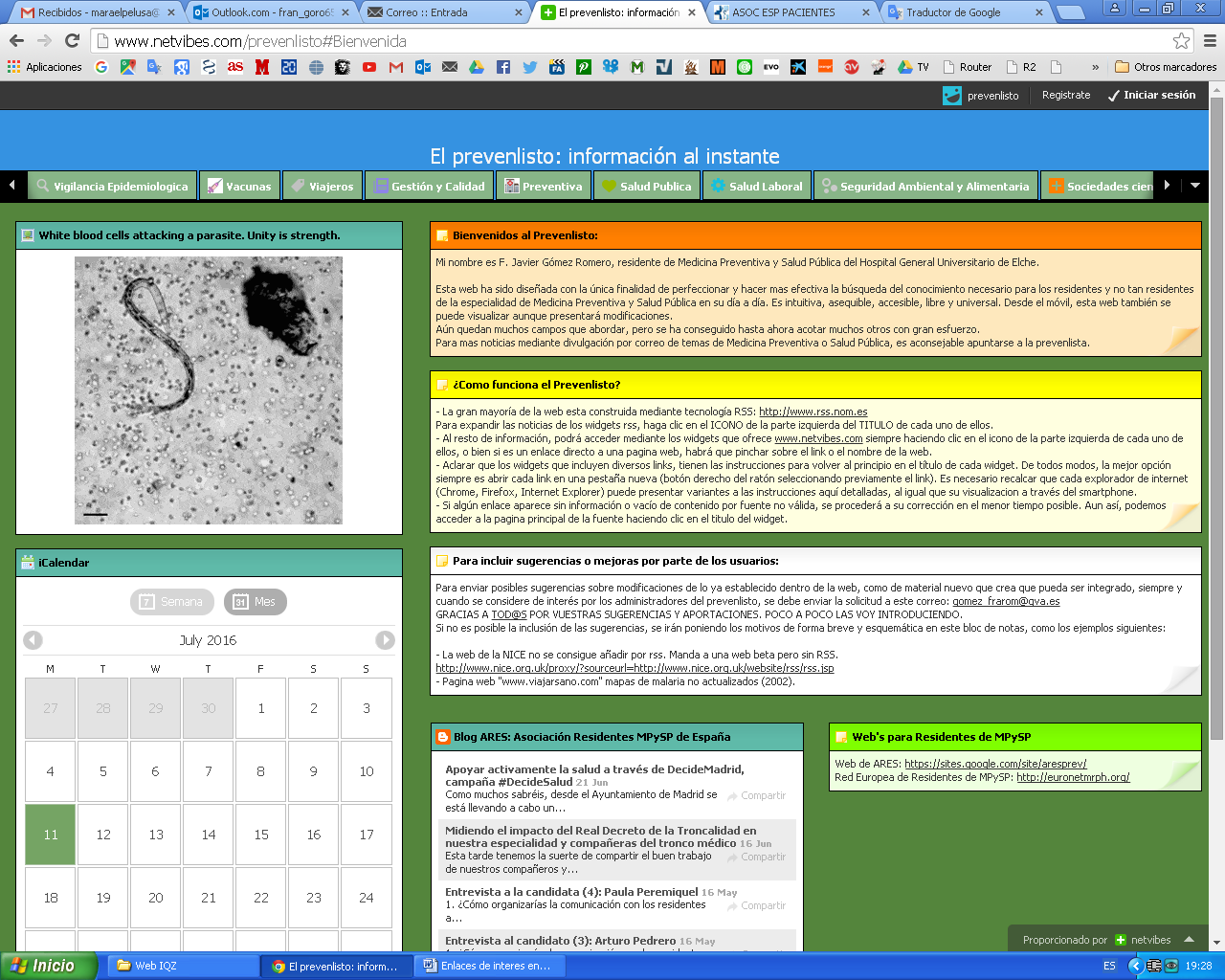The height and width of the screenshot is (980, 1225).
Task: Click the Blog ARES RSS feed icon
Action: pos(443,737)
